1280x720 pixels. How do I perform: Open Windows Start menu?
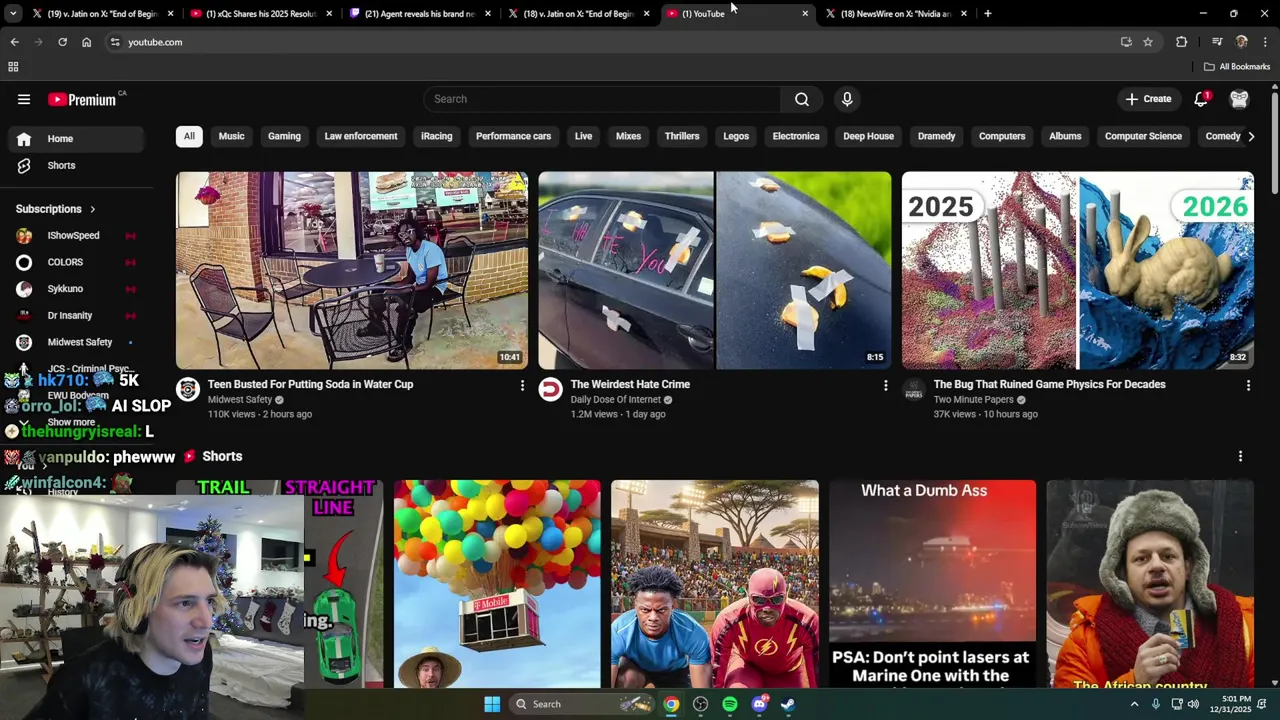pyautogui.click(x=492, y=704)
